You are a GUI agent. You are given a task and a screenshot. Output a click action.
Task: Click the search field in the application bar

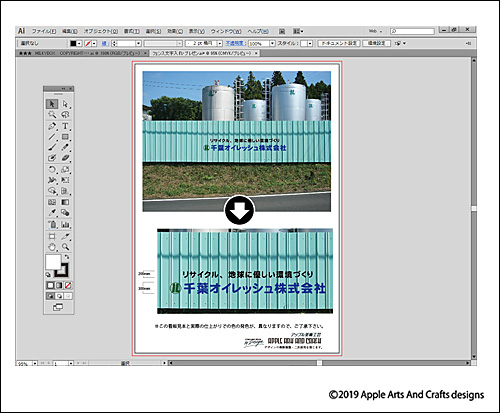coord(412,31)
